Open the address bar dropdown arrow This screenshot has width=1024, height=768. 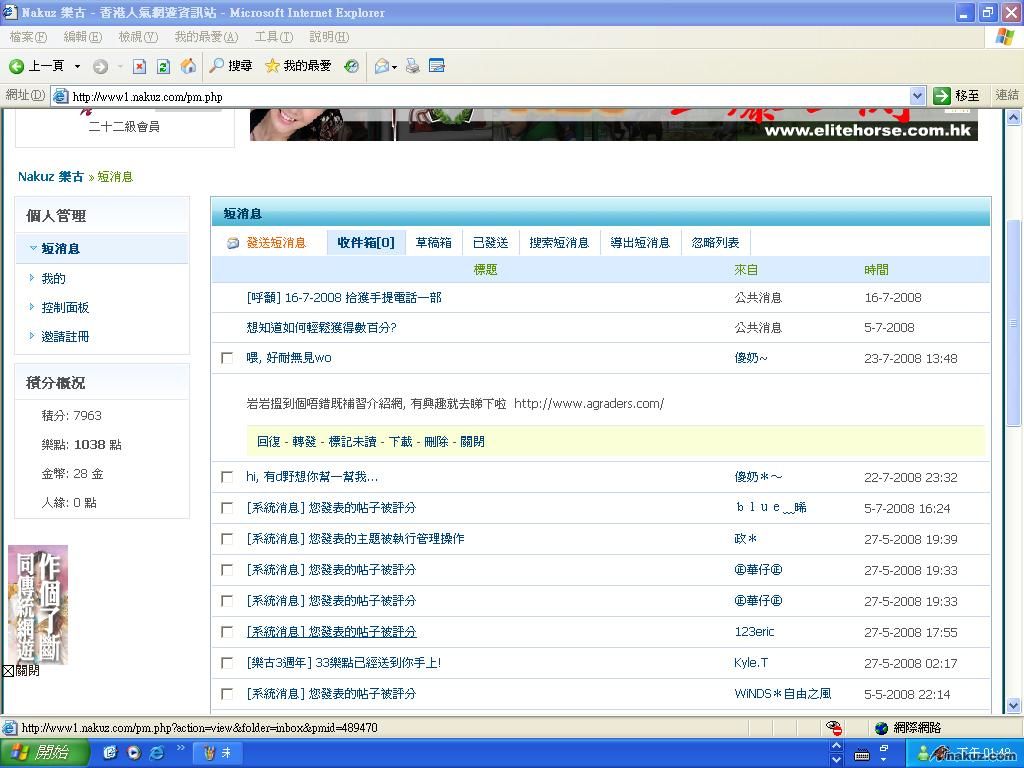917,96
